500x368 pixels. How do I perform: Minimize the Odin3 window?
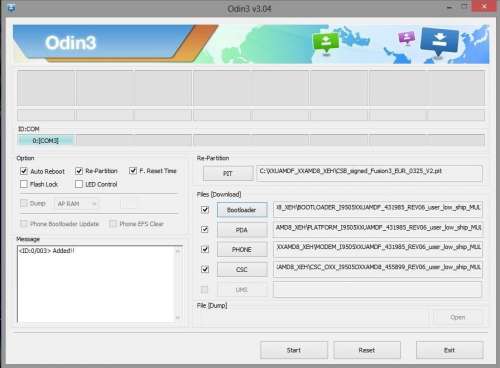tap(450, 7)
